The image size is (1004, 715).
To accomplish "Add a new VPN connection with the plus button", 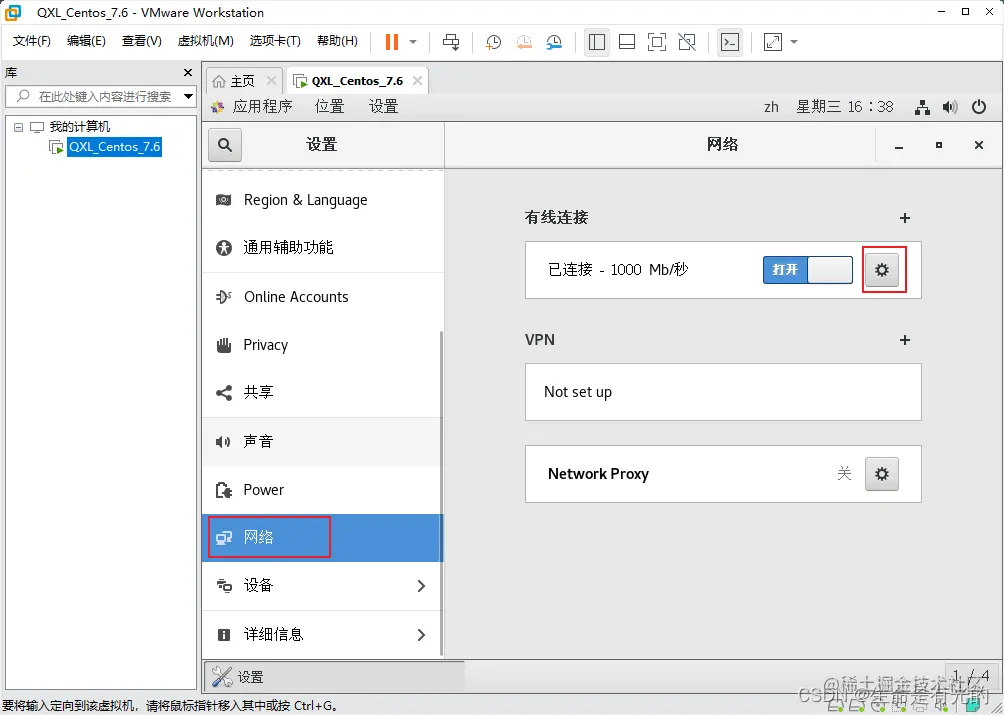I will [x=904, y=340].
